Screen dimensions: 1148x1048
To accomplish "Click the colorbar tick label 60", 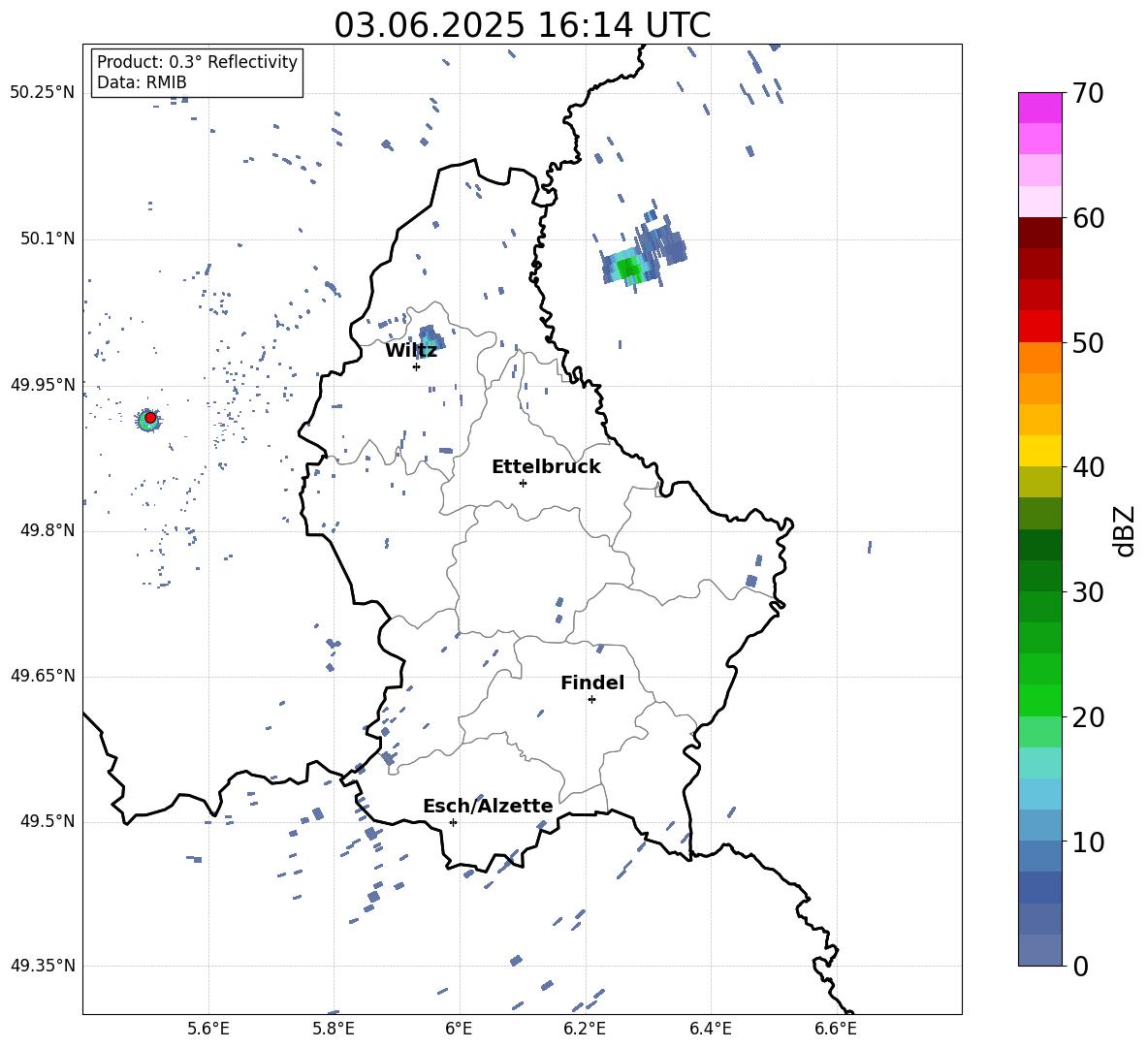I will 1088,218.
